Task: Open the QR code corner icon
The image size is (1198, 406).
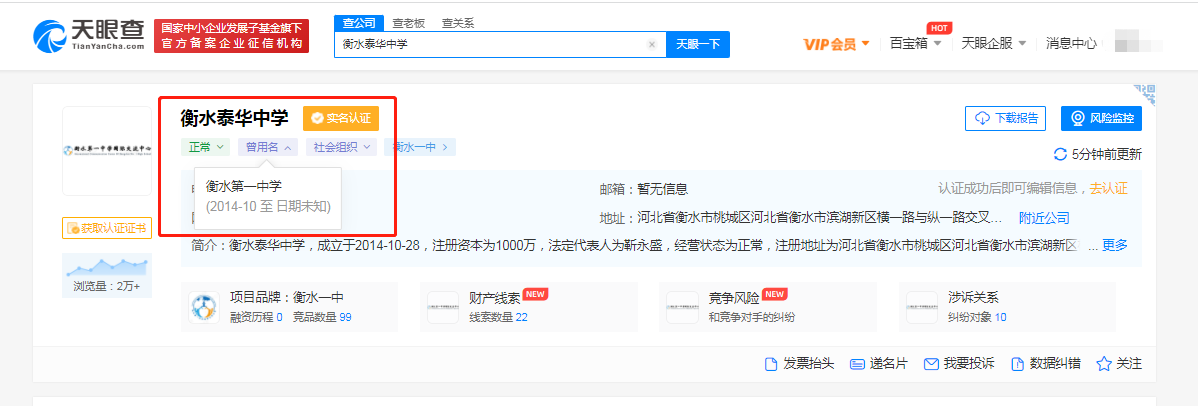Action: [1144, 96]
